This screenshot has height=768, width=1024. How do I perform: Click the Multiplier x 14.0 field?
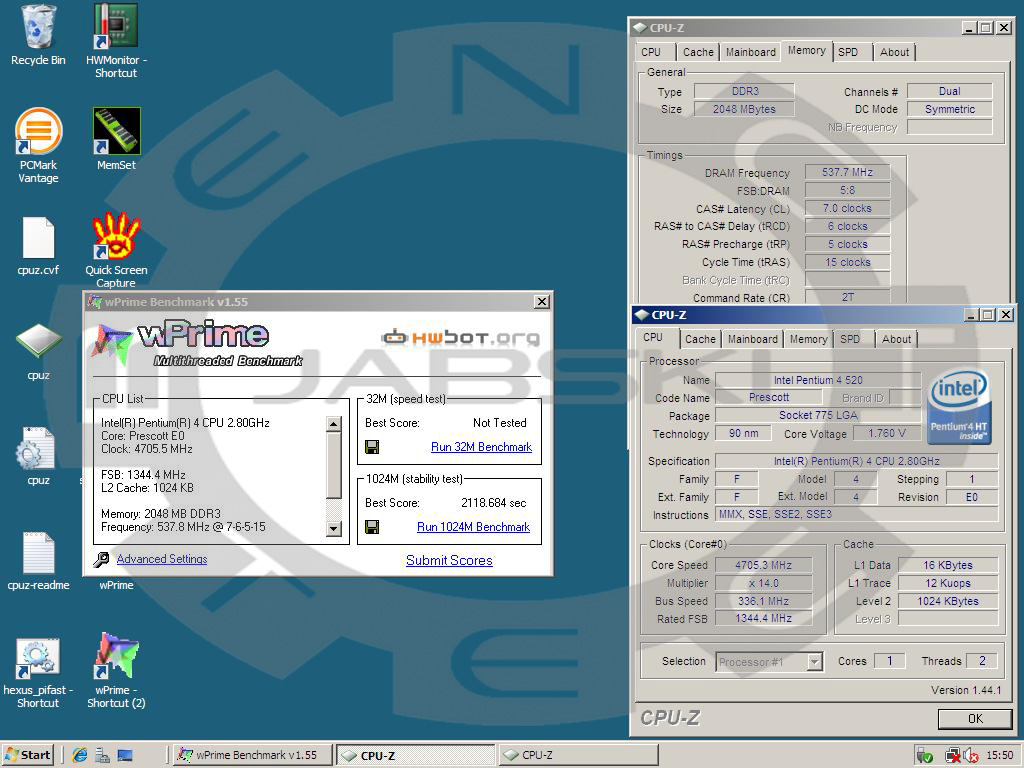point(763,583)
